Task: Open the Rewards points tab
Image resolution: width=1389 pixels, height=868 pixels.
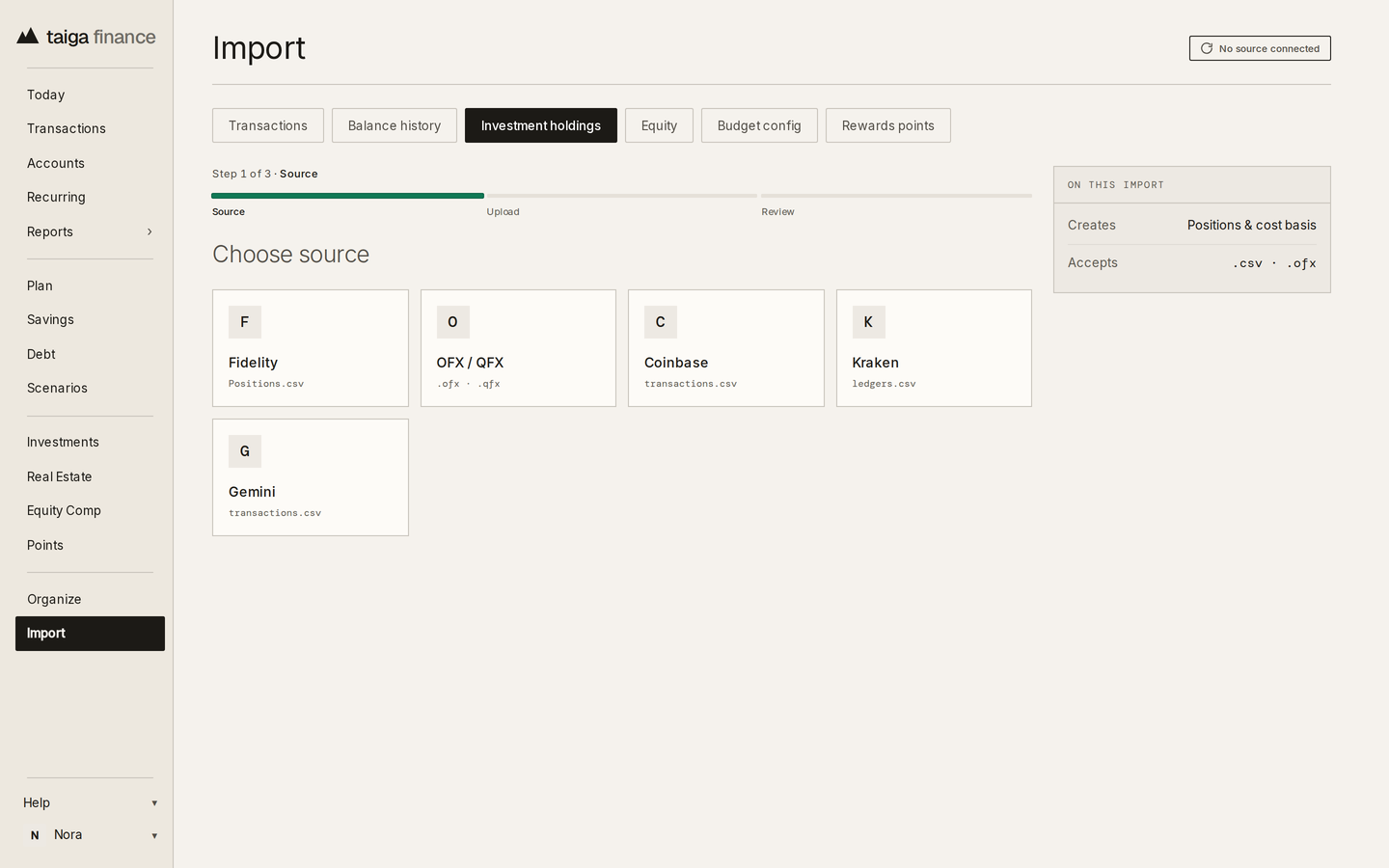Action: [888, 125]
